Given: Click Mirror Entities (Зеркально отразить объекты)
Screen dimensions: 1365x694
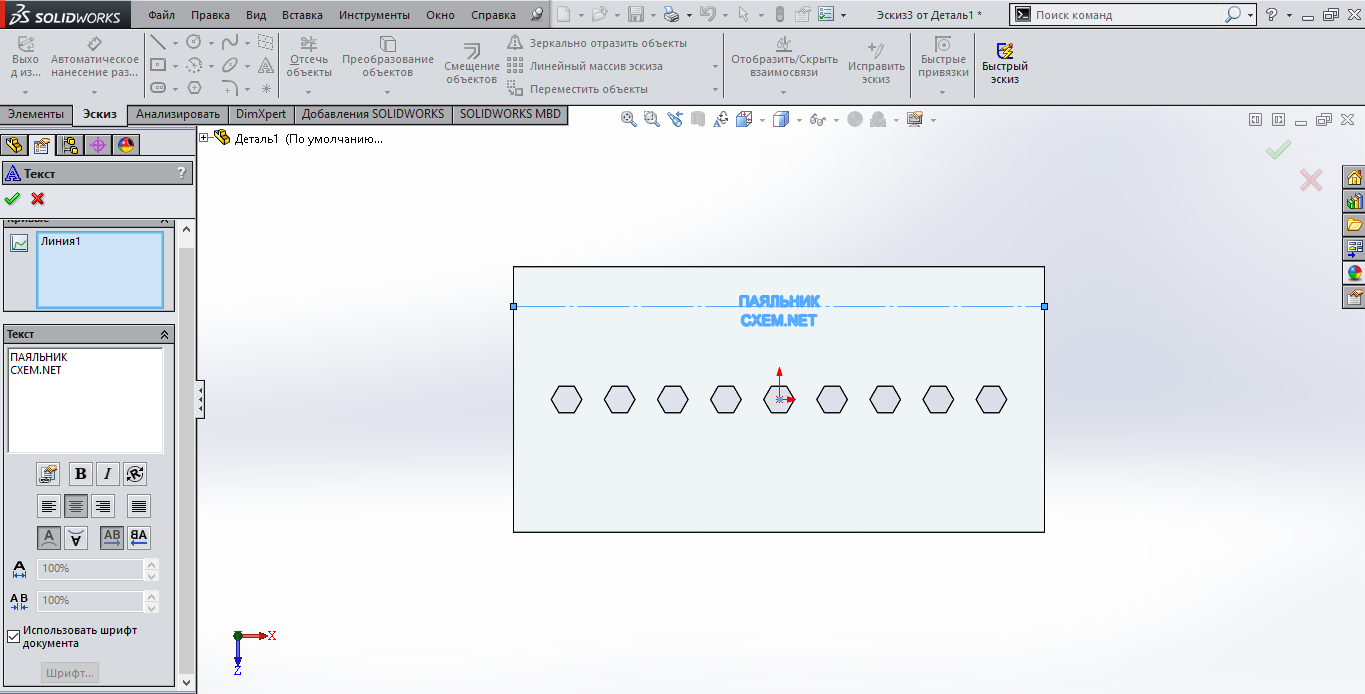Looking at the screenshot, I should tap(597, 43).
